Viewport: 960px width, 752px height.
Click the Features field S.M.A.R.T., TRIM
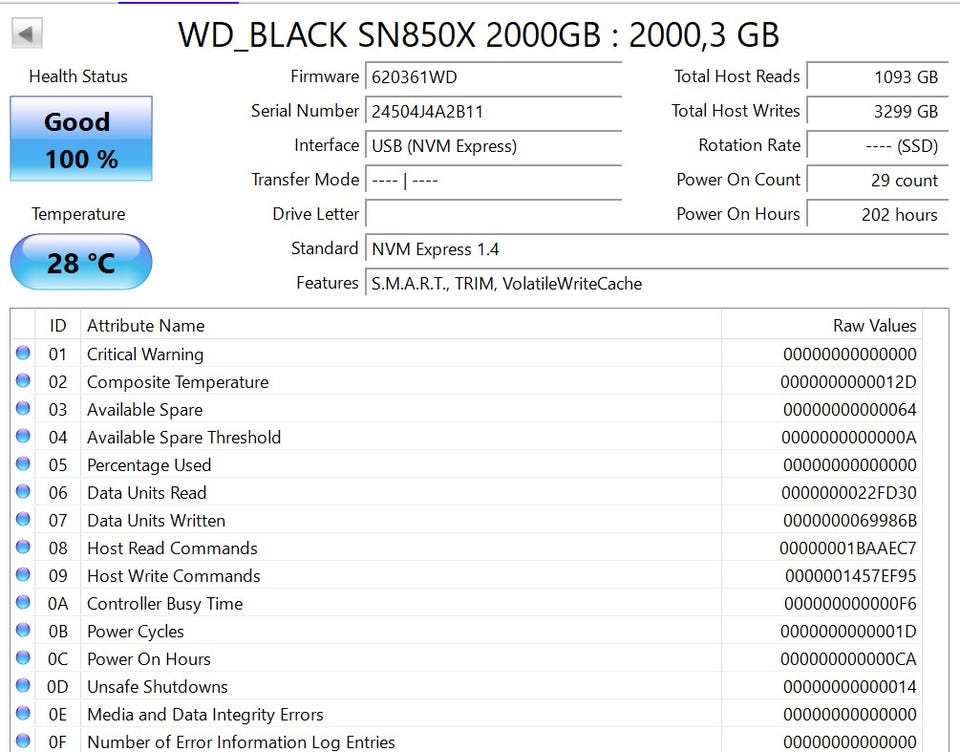pyautogui.click(x=657, y=284)
